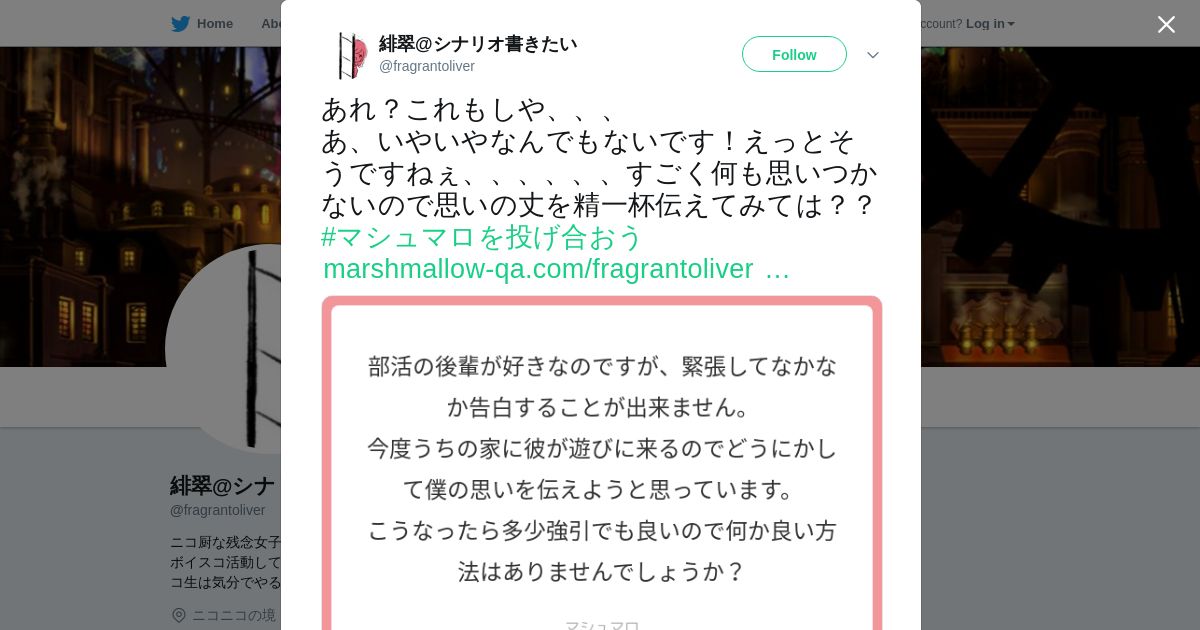
Task: Open the About menu item
Action: pyautogui.click(x=271, y=24)
